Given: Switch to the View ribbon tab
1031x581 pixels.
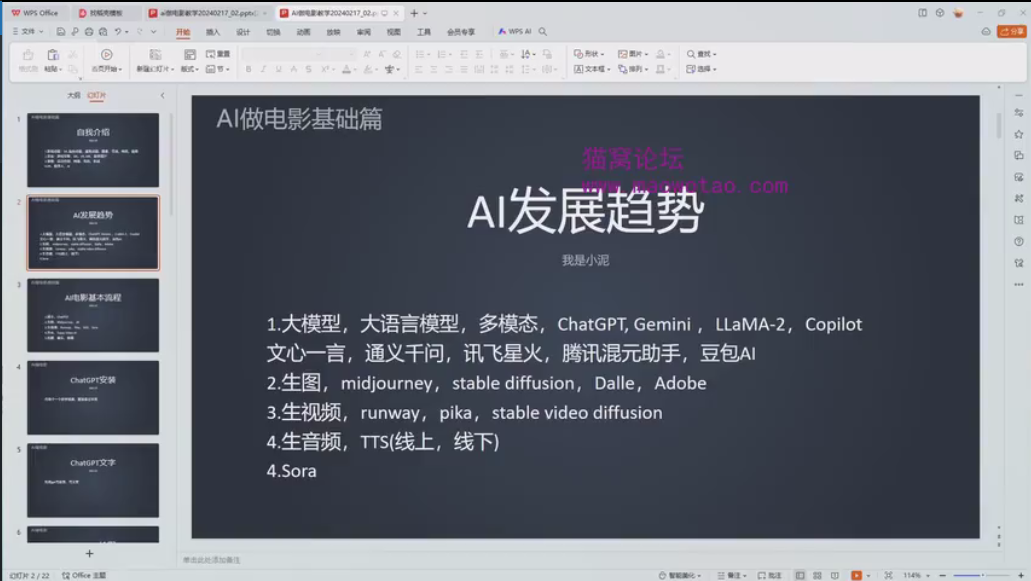Looking at the screenshot, I should coord(393,32).
